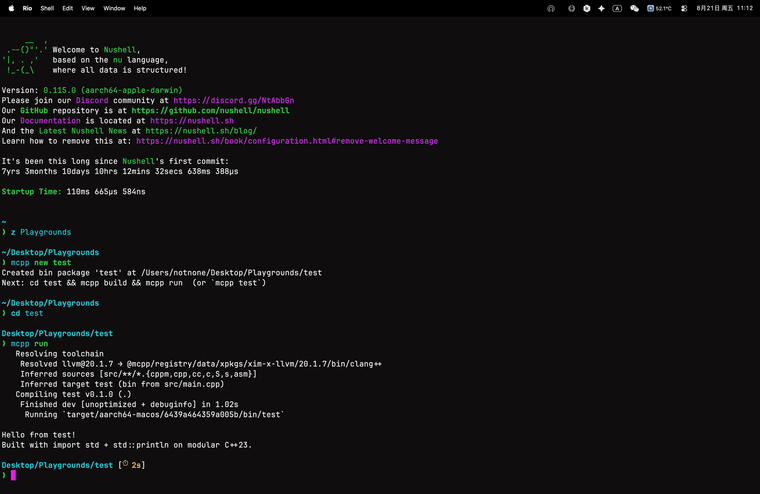760x494 pixels.
Task: Click the version text '0.115.0 (aarch64-apple-darwin)'
Action: tap(113, 90)
